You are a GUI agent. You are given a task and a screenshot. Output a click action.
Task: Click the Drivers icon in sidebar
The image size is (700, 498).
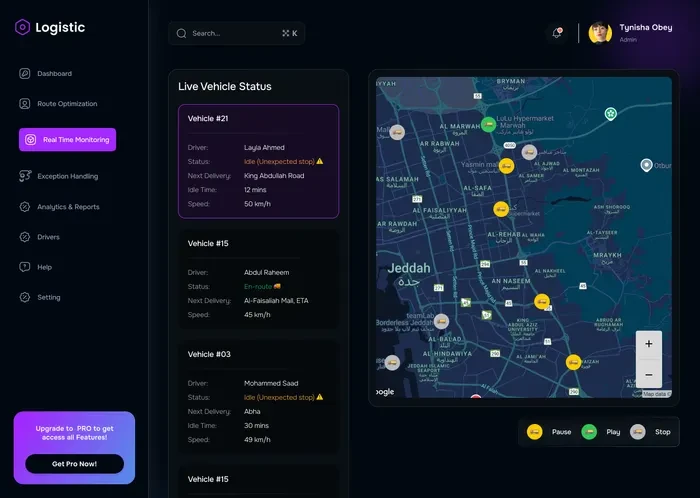[x=25, y=237]
